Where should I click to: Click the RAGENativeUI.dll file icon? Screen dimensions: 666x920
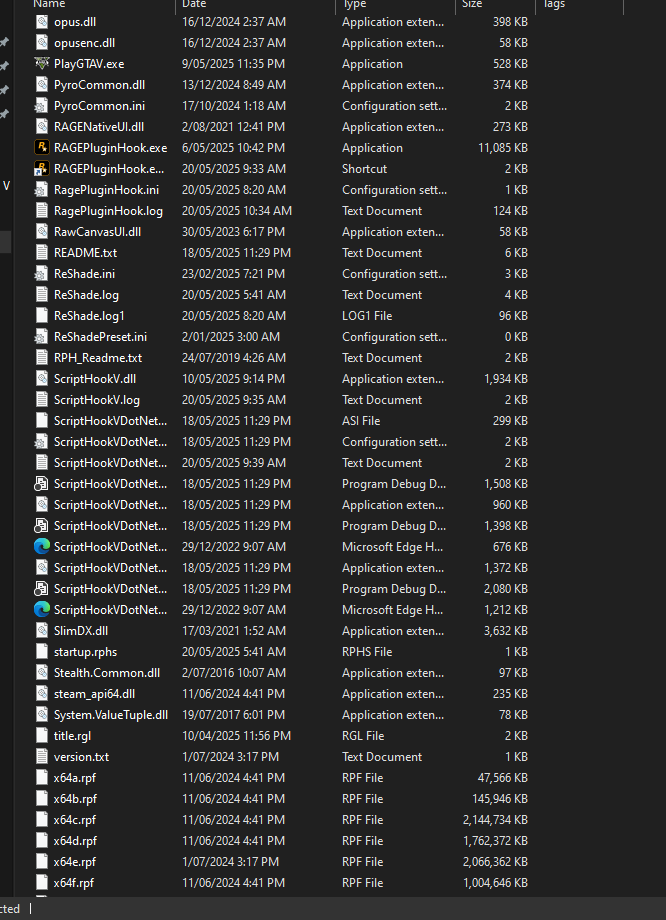pos(42,127)
